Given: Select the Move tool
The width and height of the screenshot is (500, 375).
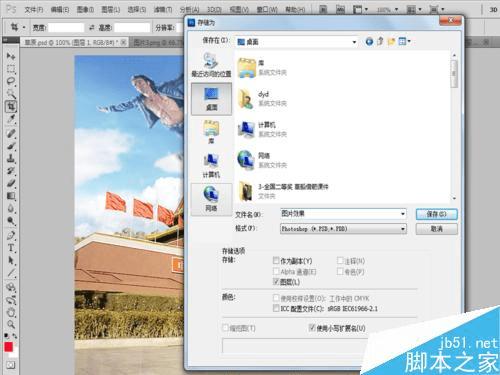Looking at the screenshot, I should pyautogui.click(x=11, y=56).
